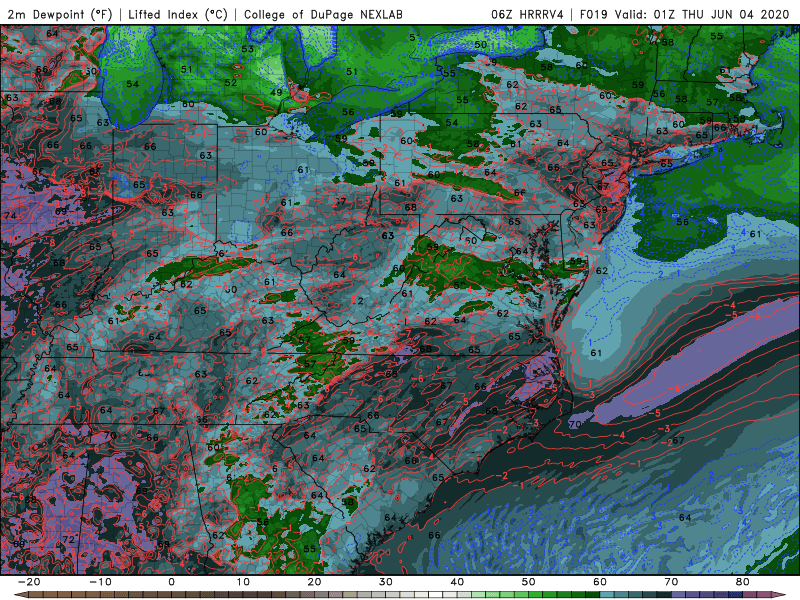The width and height of the screenshot is (800, 600).
Task: Click the "College of DuPage NEXLAB" header text
Action: point(323,14)
